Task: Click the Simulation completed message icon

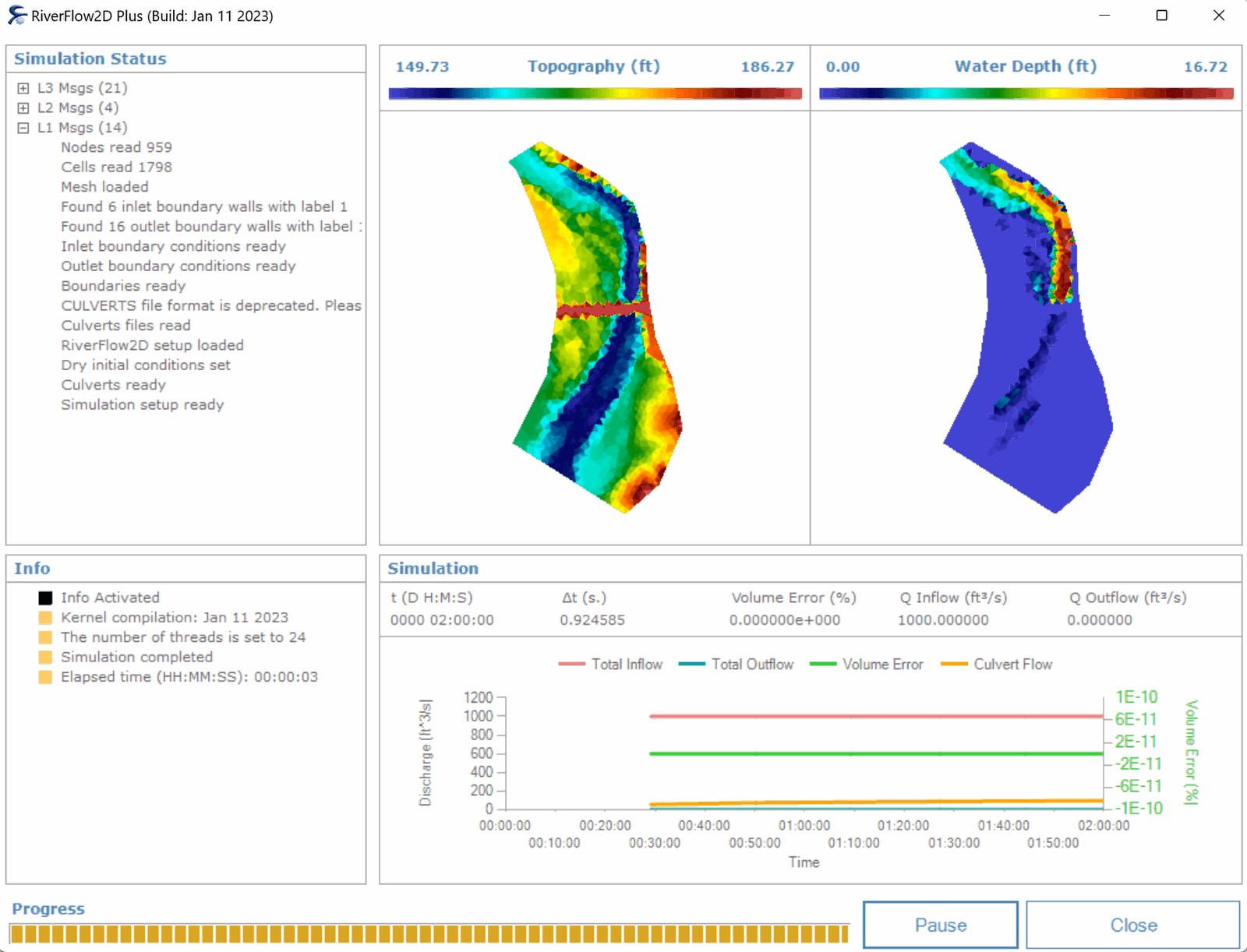Action: pyautogui.click(x=45, y=658)
